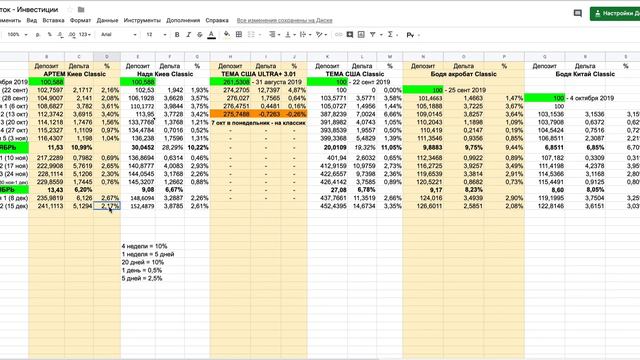Insert a chart from toolbar
640x360 pixels.
click(x=361, y=35)
